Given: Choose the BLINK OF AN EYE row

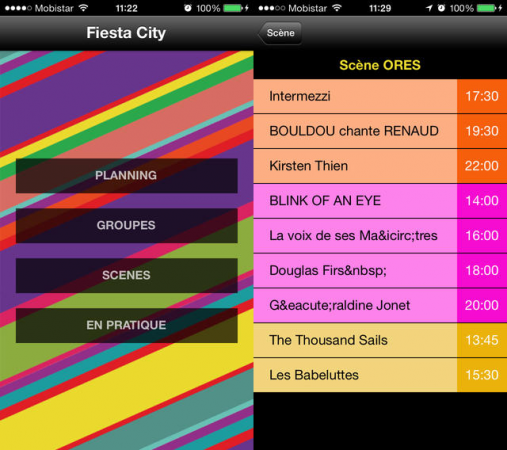Looking at the screenshot, I should point(380,201).
